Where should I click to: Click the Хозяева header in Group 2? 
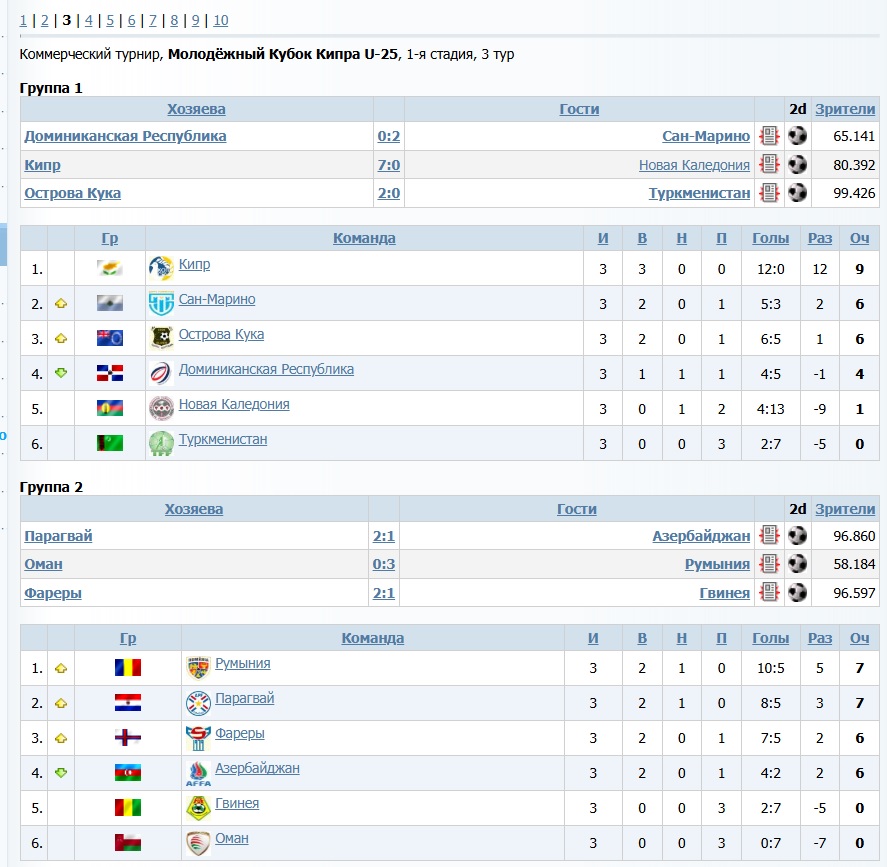[x=194, y=509]
